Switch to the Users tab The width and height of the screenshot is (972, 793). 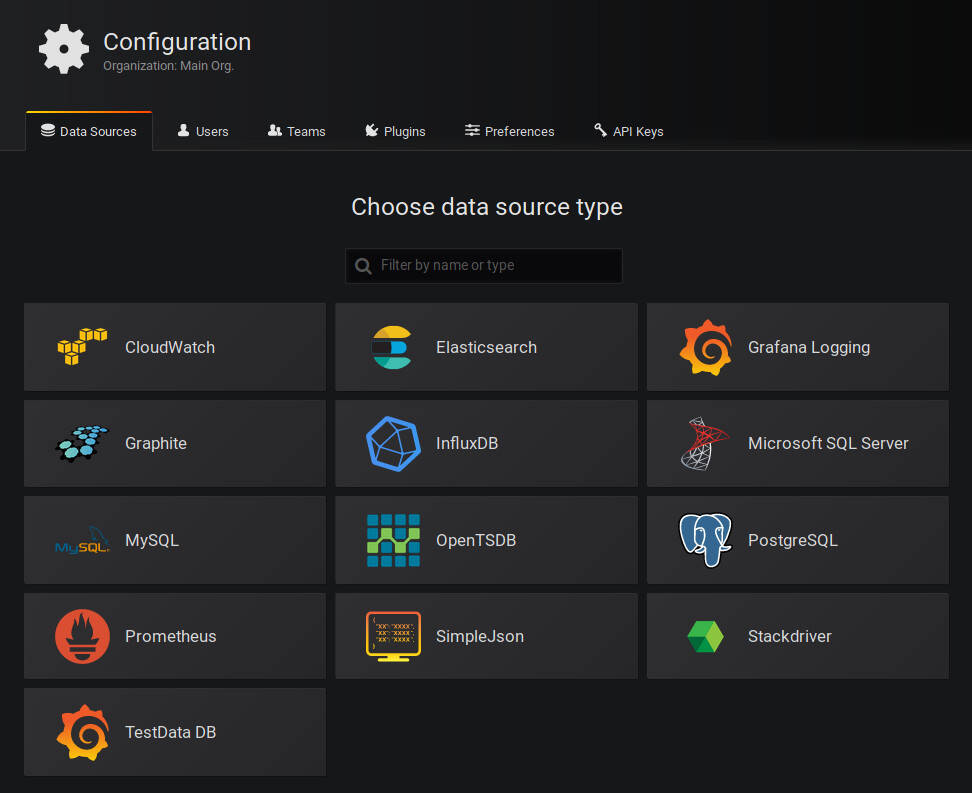(x=203, y=131)
